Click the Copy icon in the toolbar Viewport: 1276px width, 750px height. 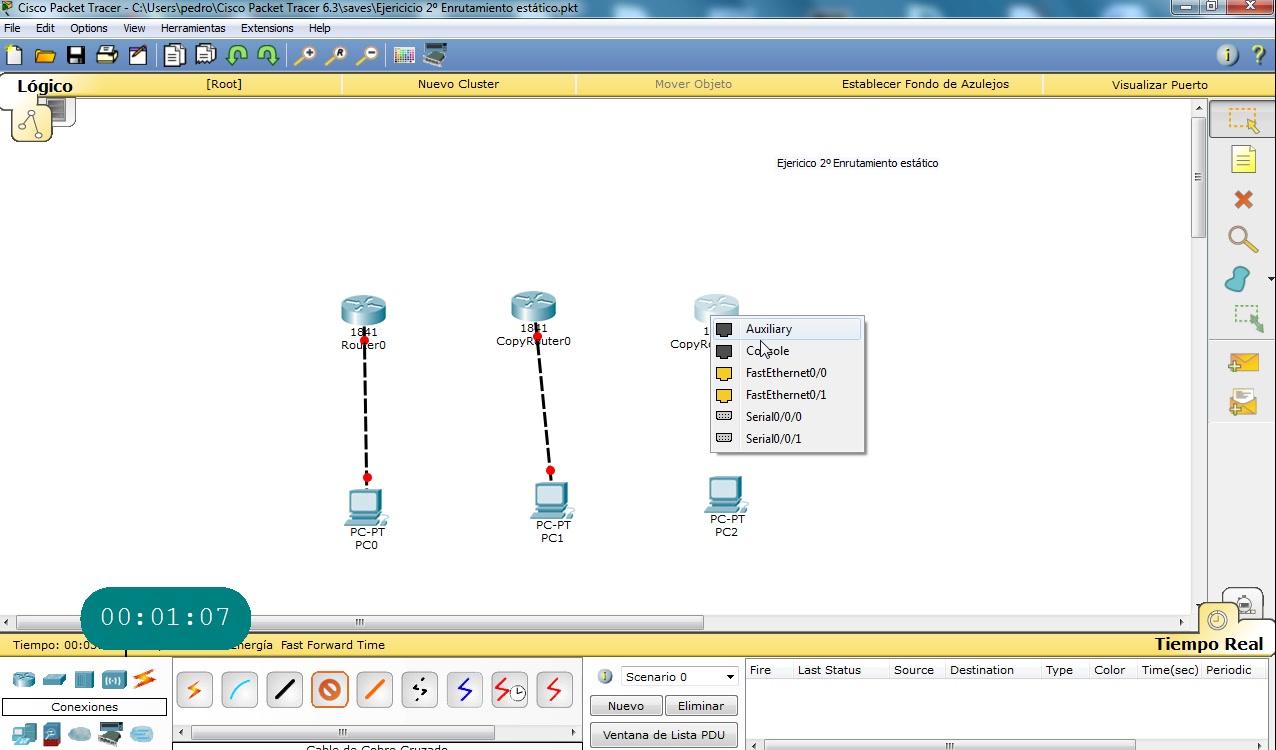[x=175, y=55]
